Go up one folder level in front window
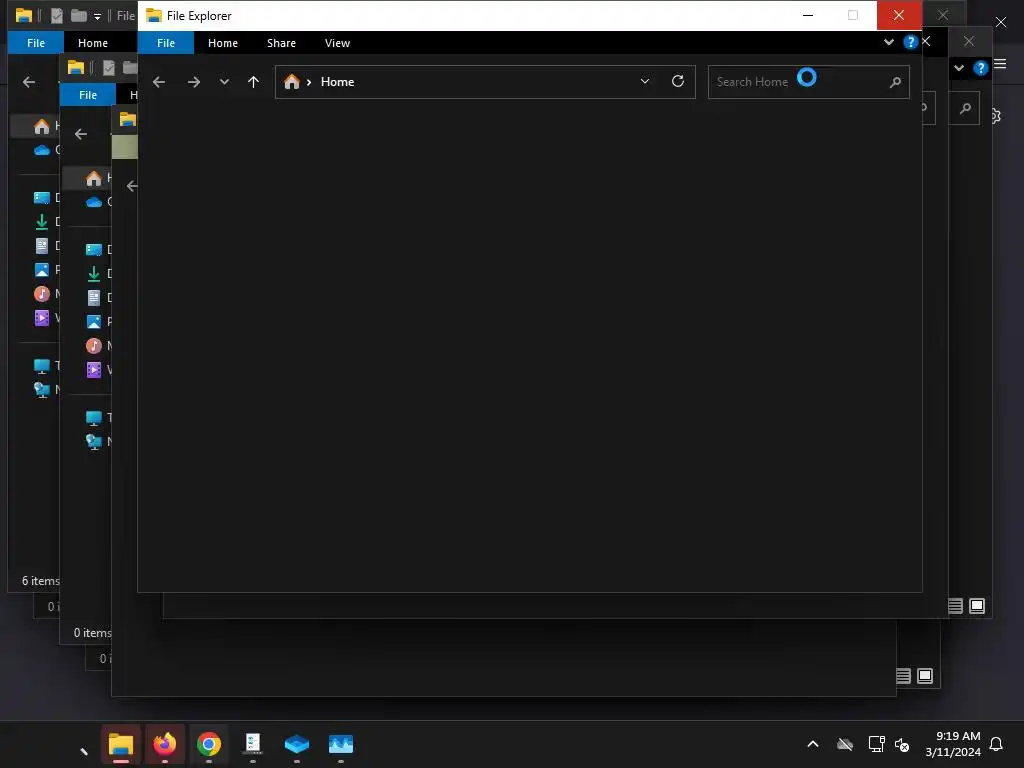This screenshot has width=1024, height=768. coord(253,82)
